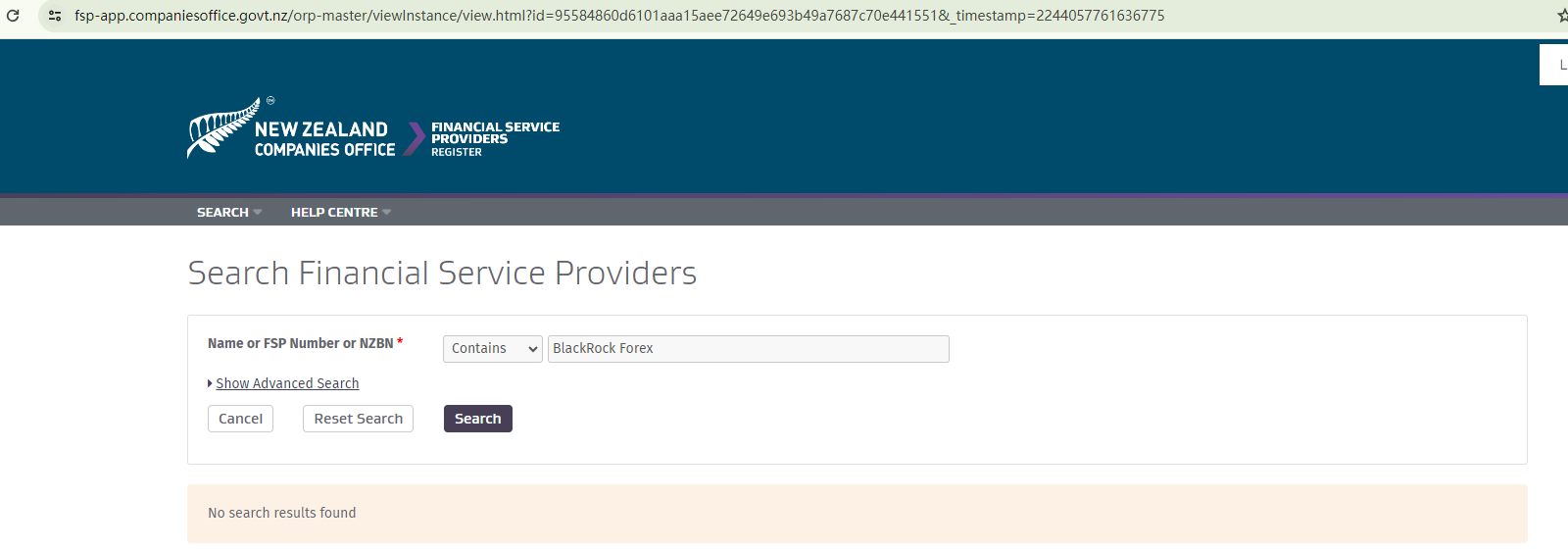Focus the name field containing BlackRock Forex
The width and height of the screenshot is (1568, 550).
(x=749, y=349)
